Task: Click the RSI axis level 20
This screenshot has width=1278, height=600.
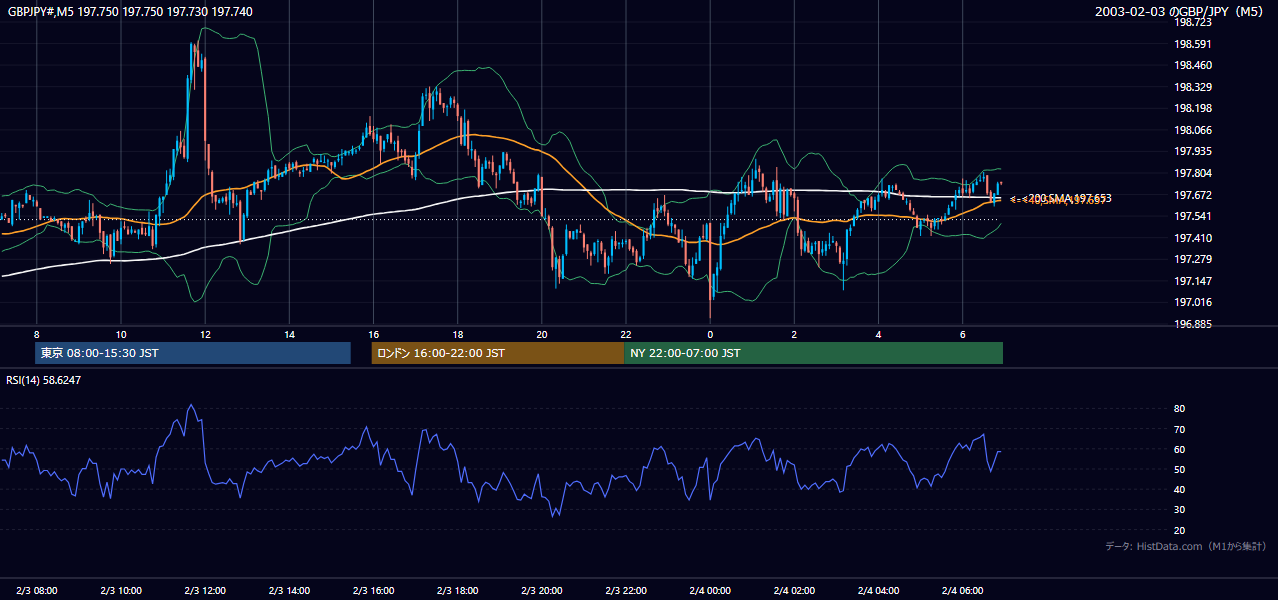Action: (x=1179, y=530)
